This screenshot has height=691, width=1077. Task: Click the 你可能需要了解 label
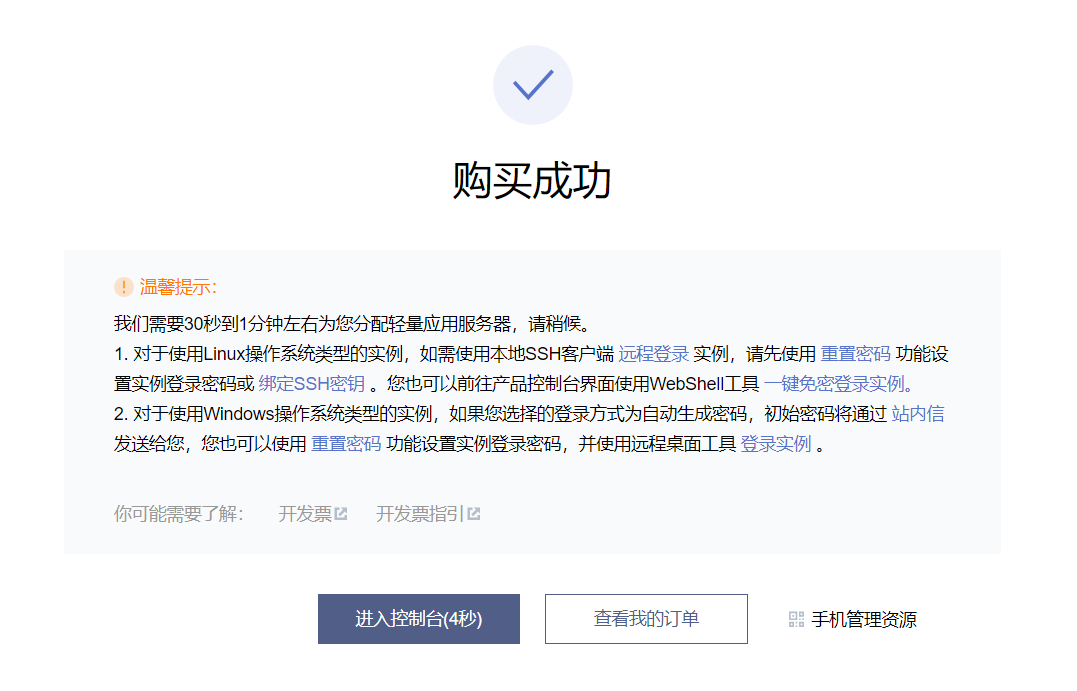click(x=179, y=514)
